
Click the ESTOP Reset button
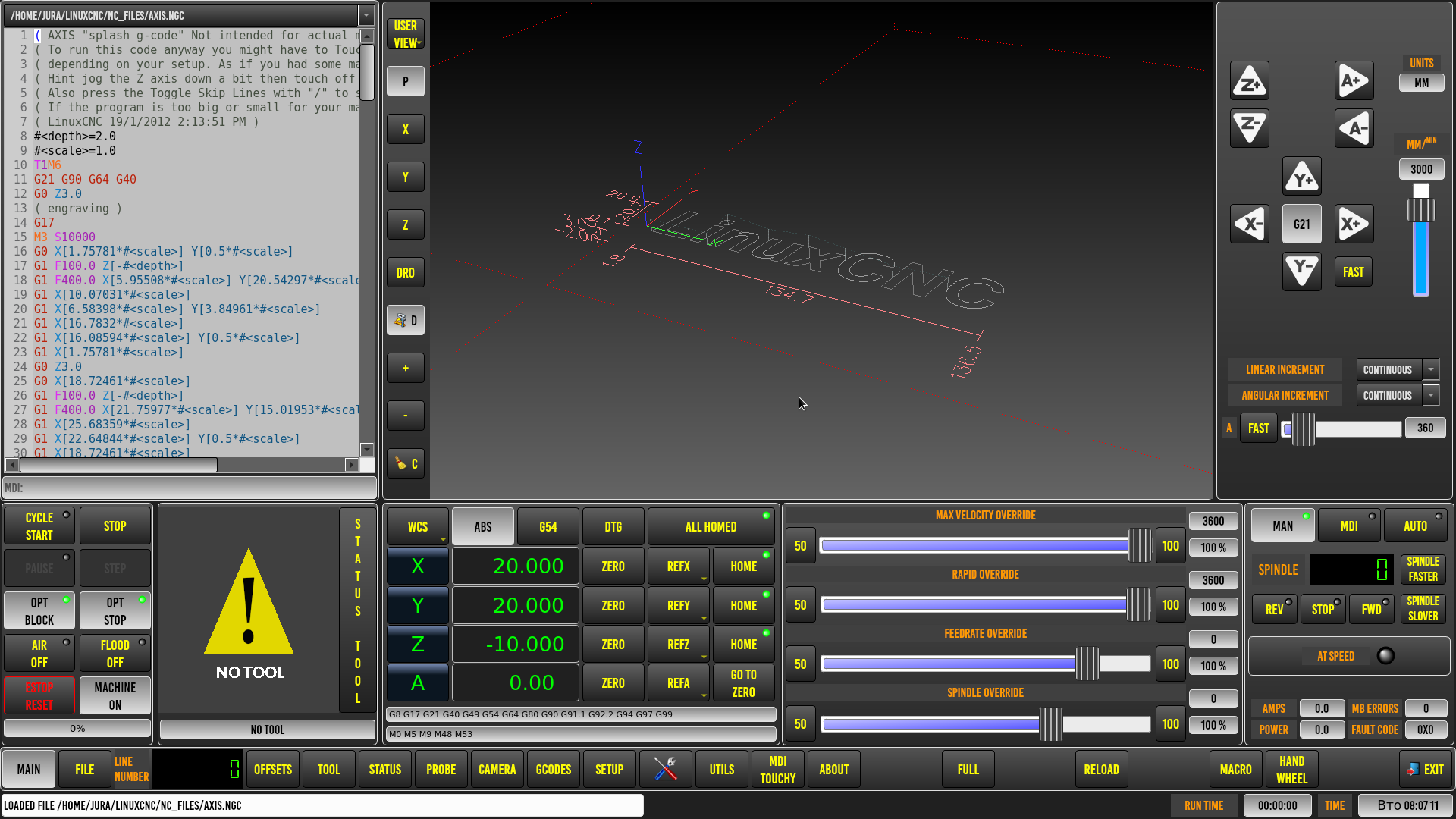point(39,695)
